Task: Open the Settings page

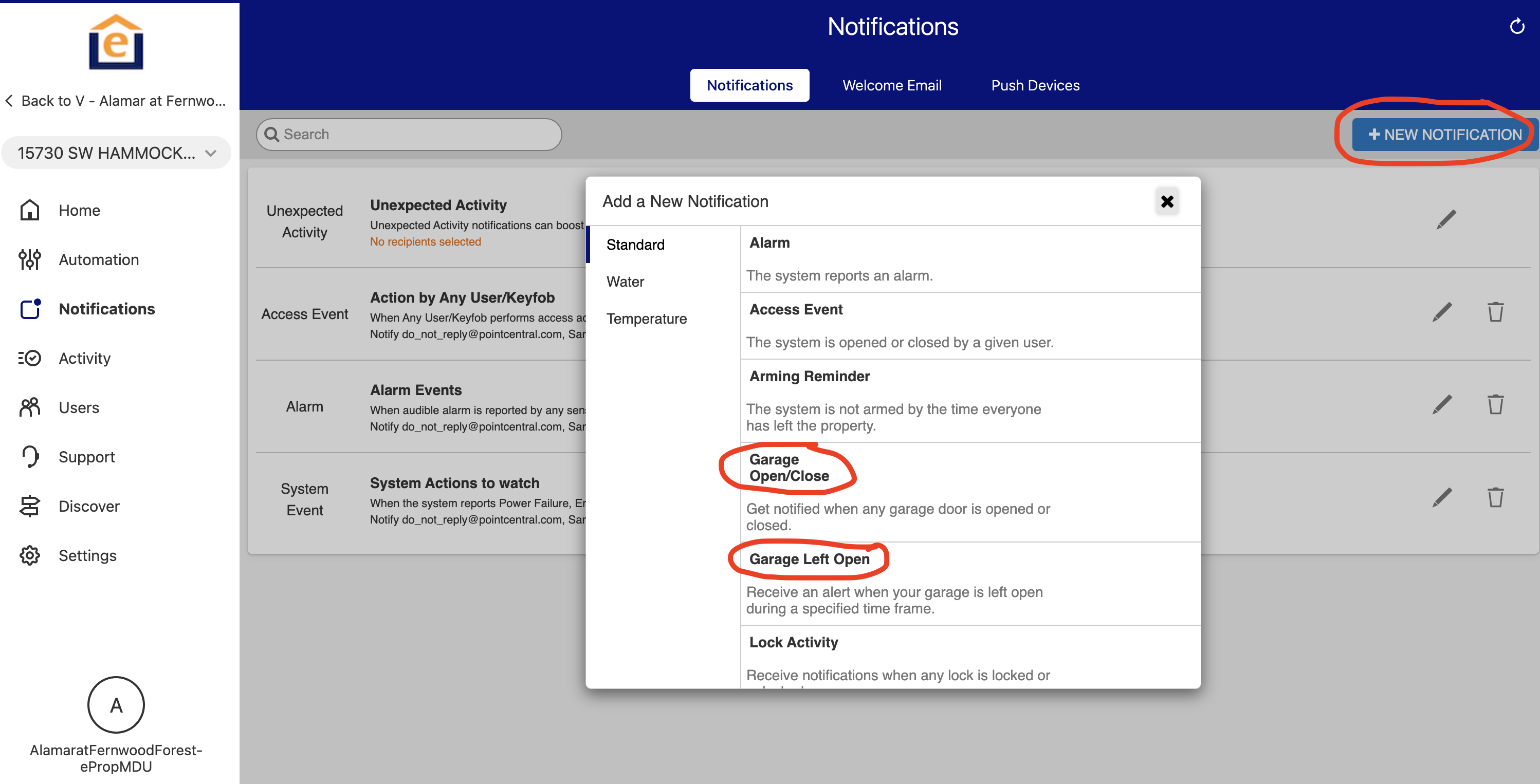Action: [x=87, y=556]
